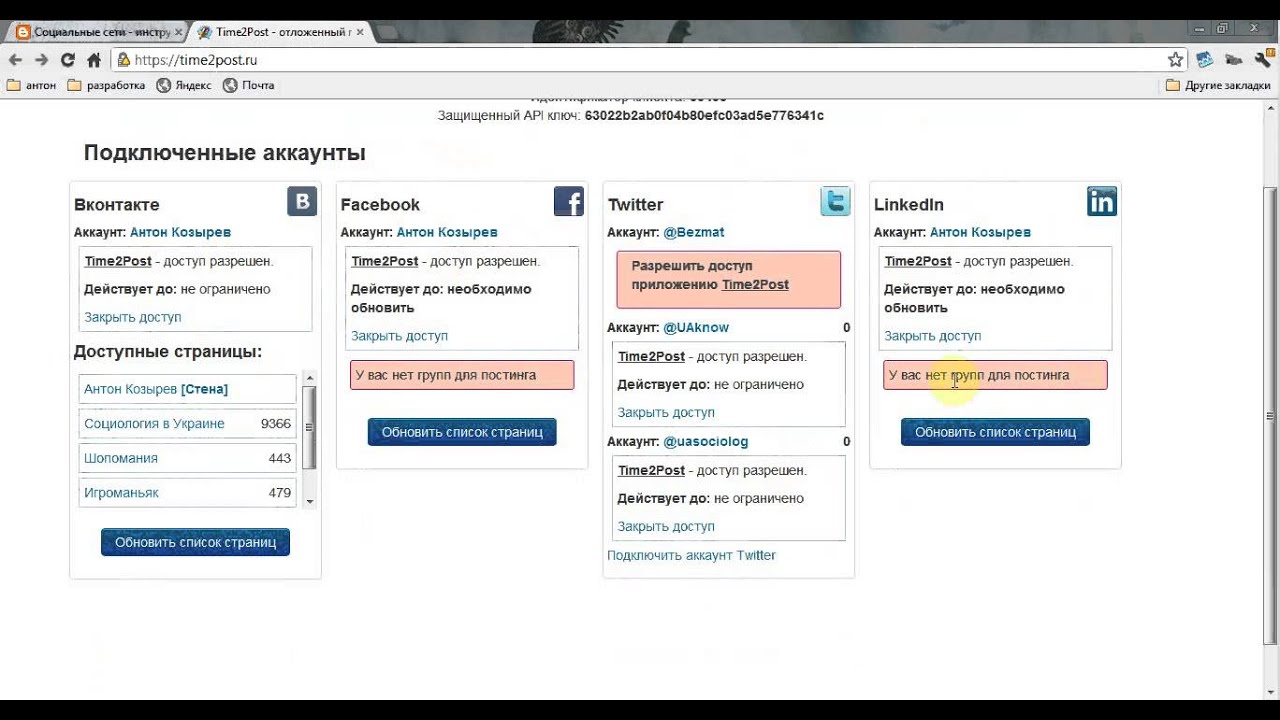Open Почта bookmark
The image size is (1280, 720).
[248, 86]
